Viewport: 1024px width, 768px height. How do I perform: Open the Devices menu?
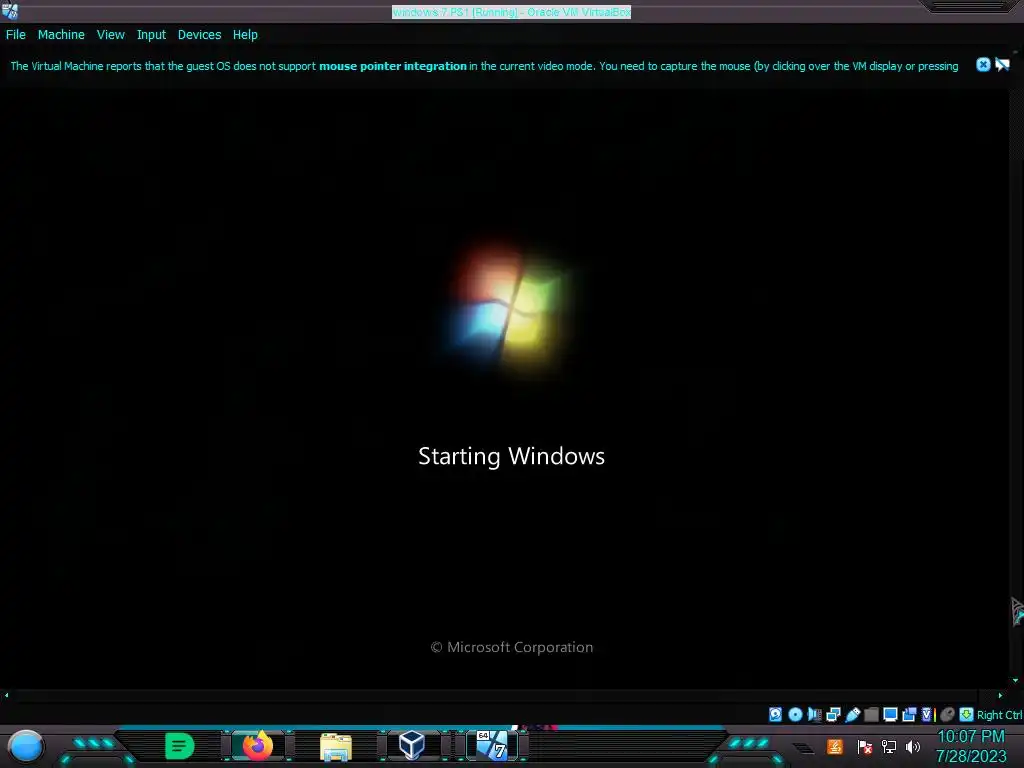199,35
